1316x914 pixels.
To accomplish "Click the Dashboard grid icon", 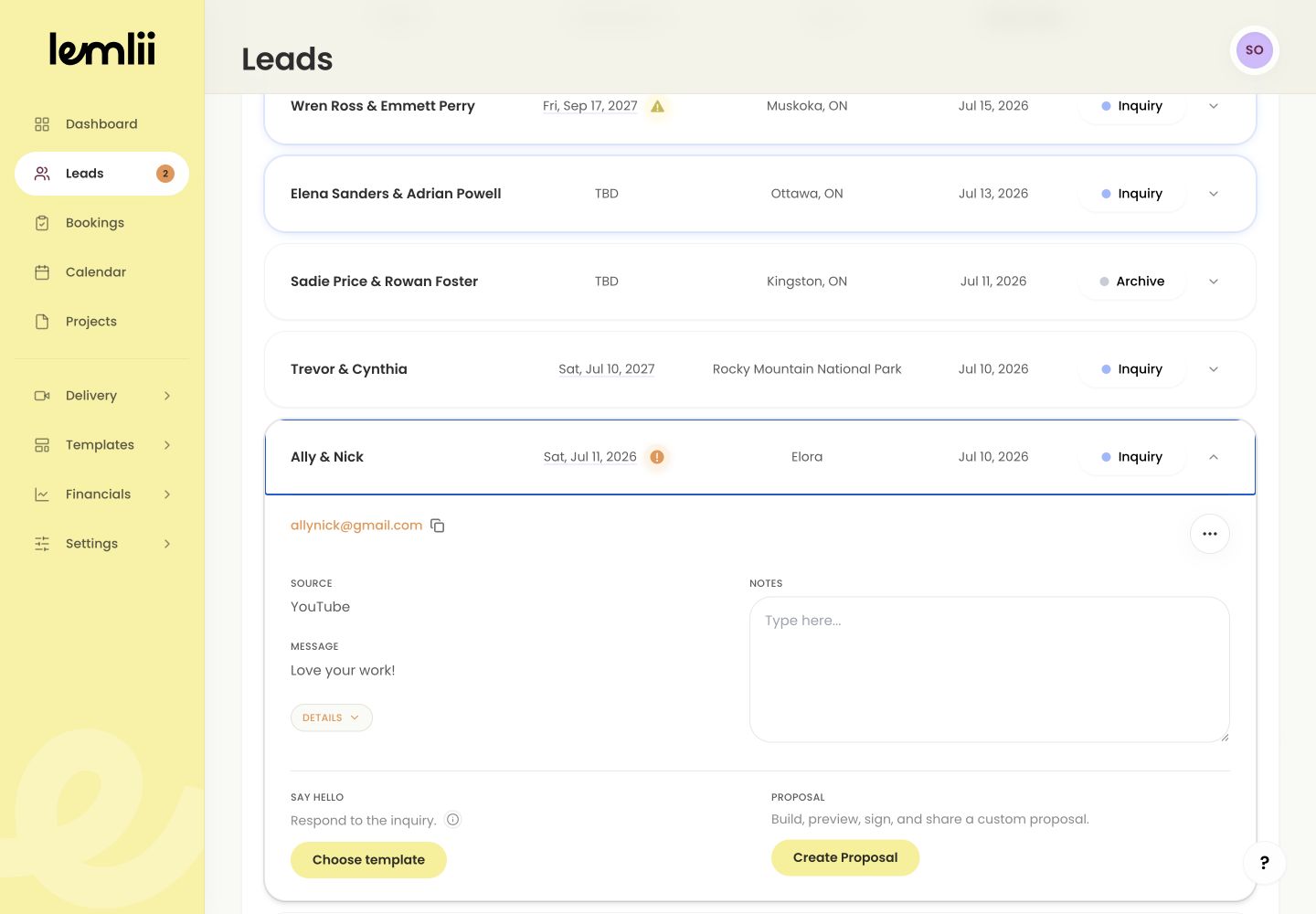I will coord(42,124).
